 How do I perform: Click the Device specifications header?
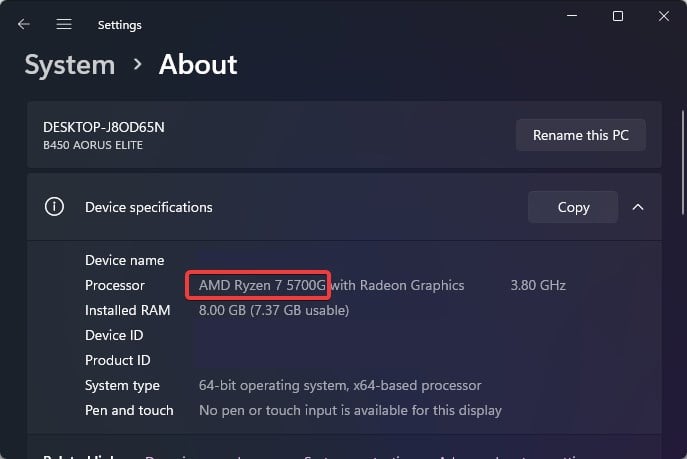pyautogui.click(x=149, y=207)
